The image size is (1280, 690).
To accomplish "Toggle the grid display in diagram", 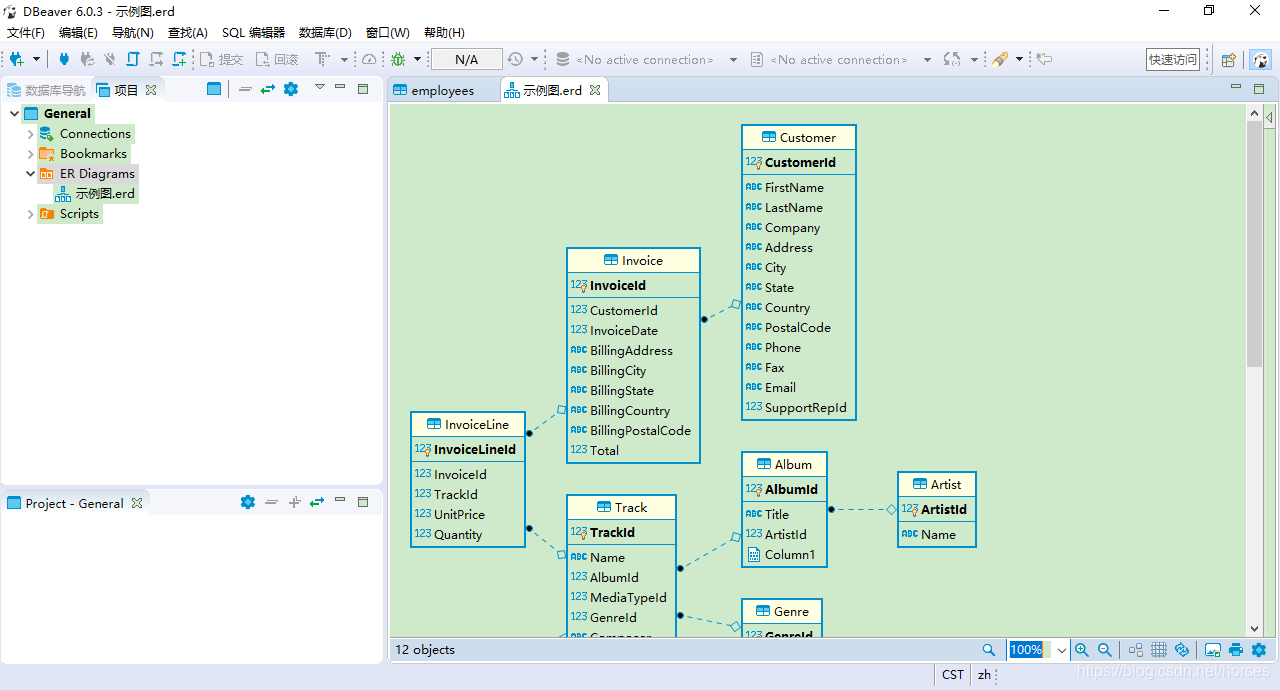I will click(x=1159, y=650).
